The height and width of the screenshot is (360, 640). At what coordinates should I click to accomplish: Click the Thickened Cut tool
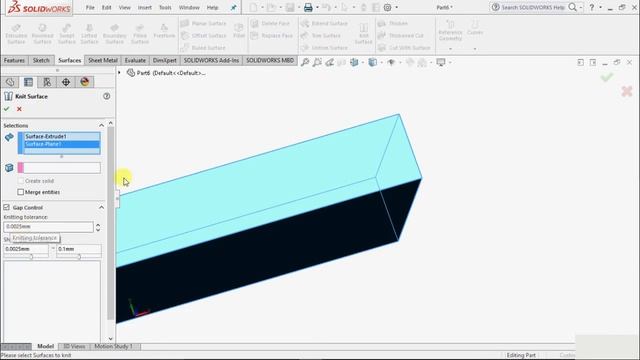tap(400, 36)
